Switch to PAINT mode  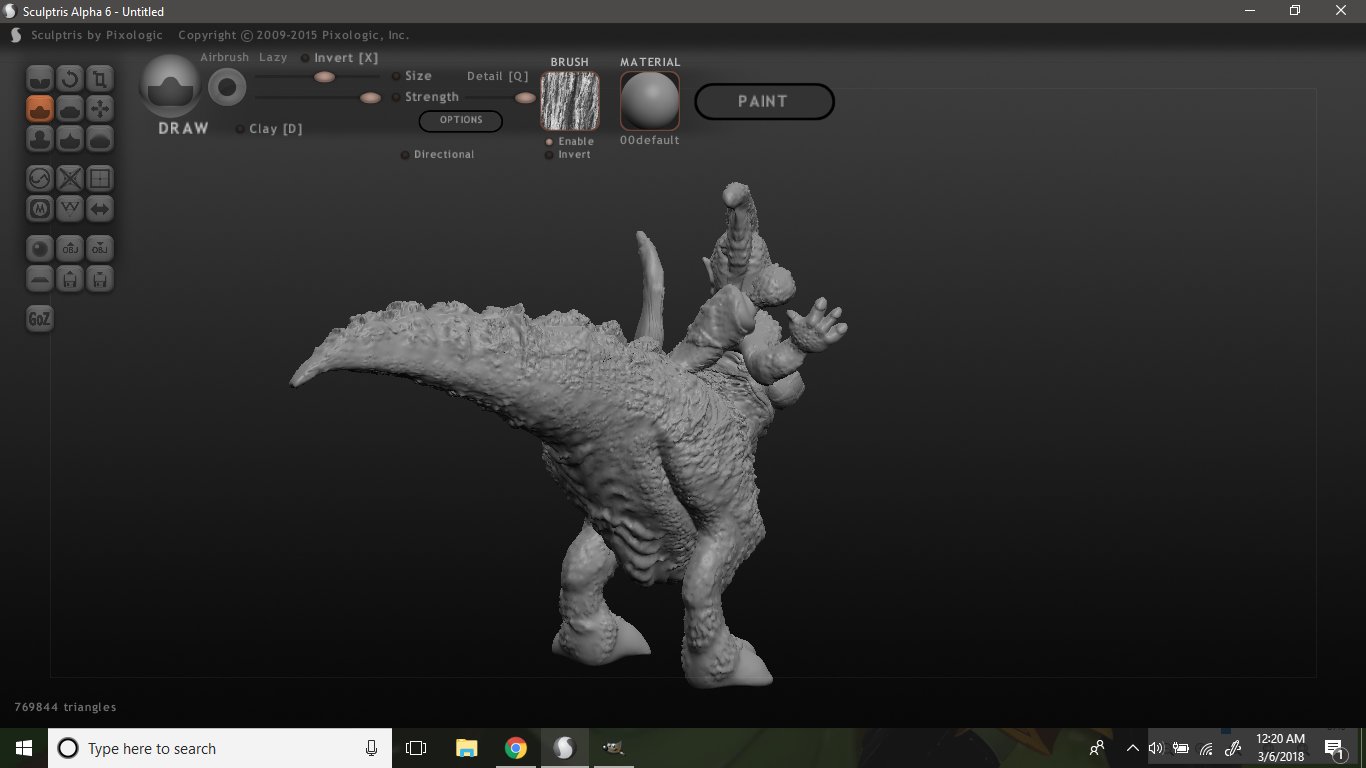tap(763, 101)
